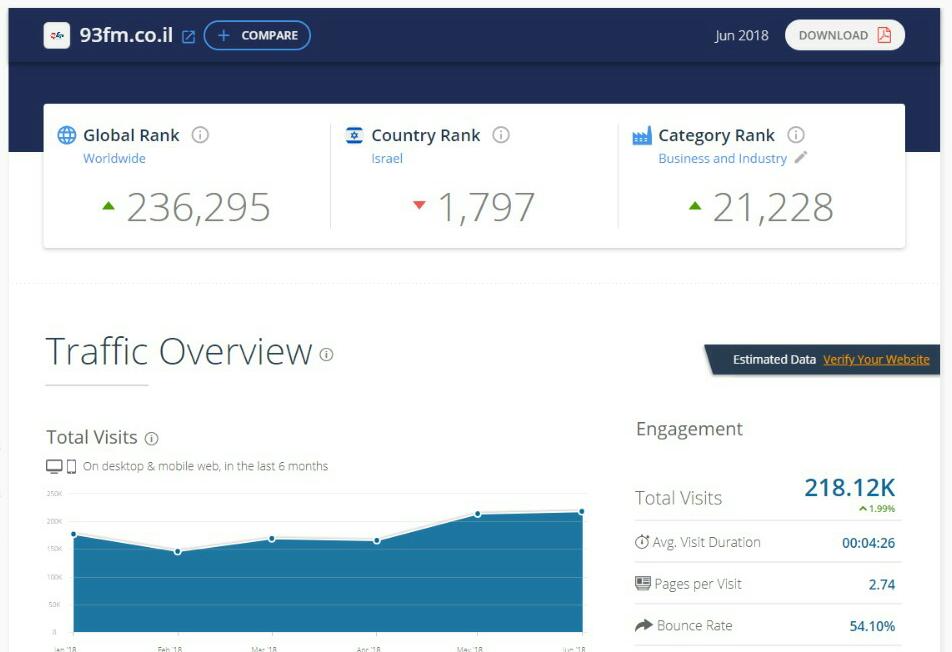Click info icon next to Category Rank

[x=796, y=135]
